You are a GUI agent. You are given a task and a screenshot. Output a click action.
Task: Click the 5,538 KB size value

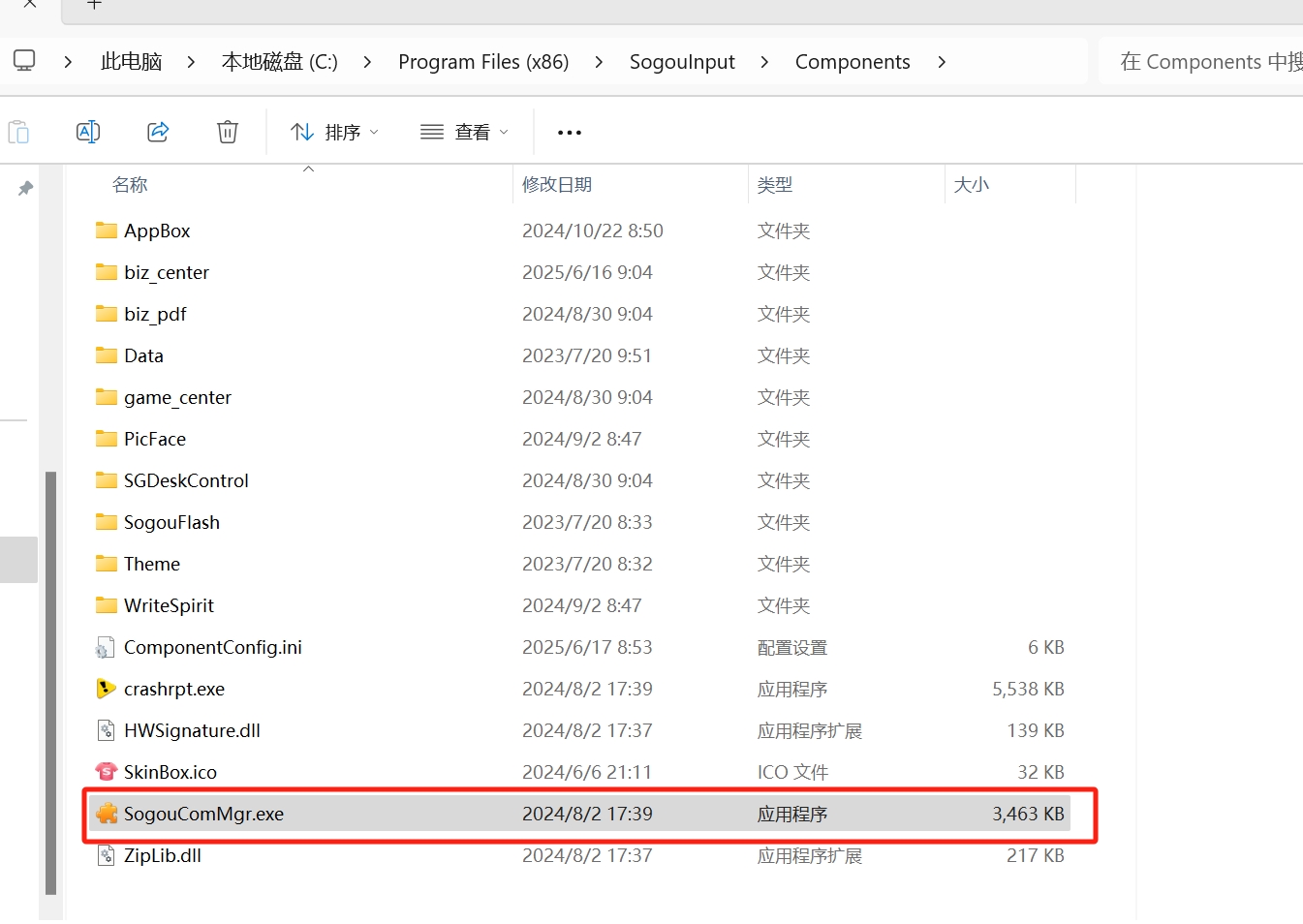1028,689
